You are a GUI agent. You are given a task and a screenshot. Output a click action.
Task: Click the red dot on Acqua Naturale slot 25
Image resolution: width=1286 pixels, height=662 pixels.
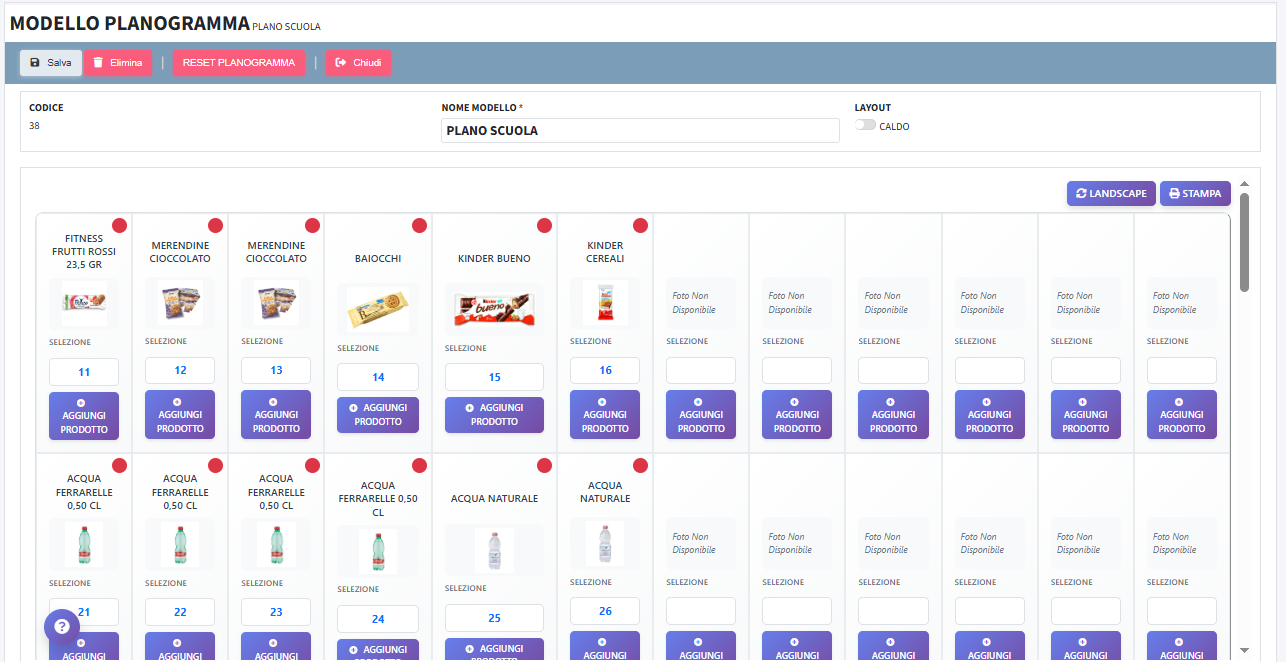click(544, 465)
